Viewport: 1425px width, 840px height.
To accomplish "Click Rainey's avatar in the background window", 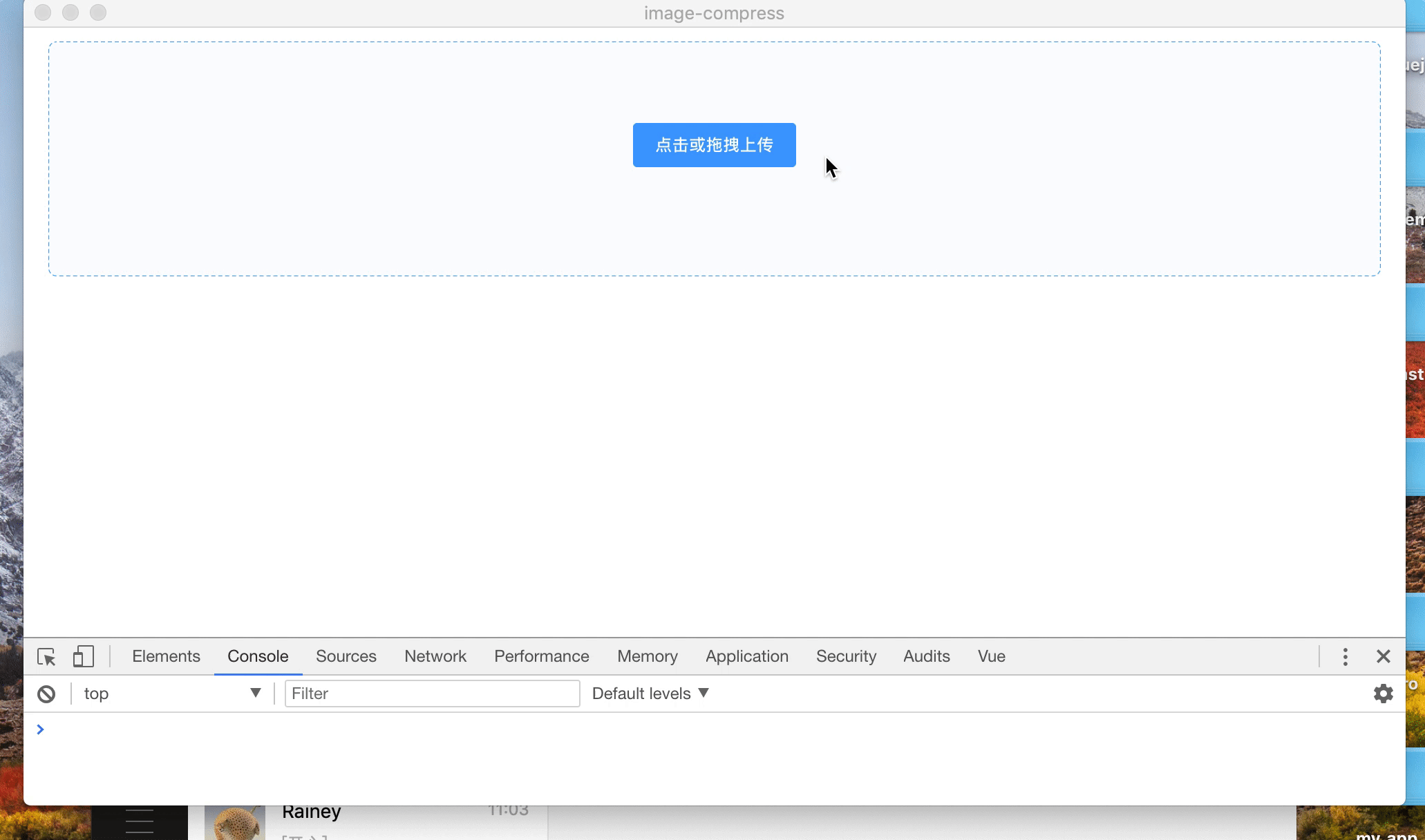I will [x=235, y=823].
